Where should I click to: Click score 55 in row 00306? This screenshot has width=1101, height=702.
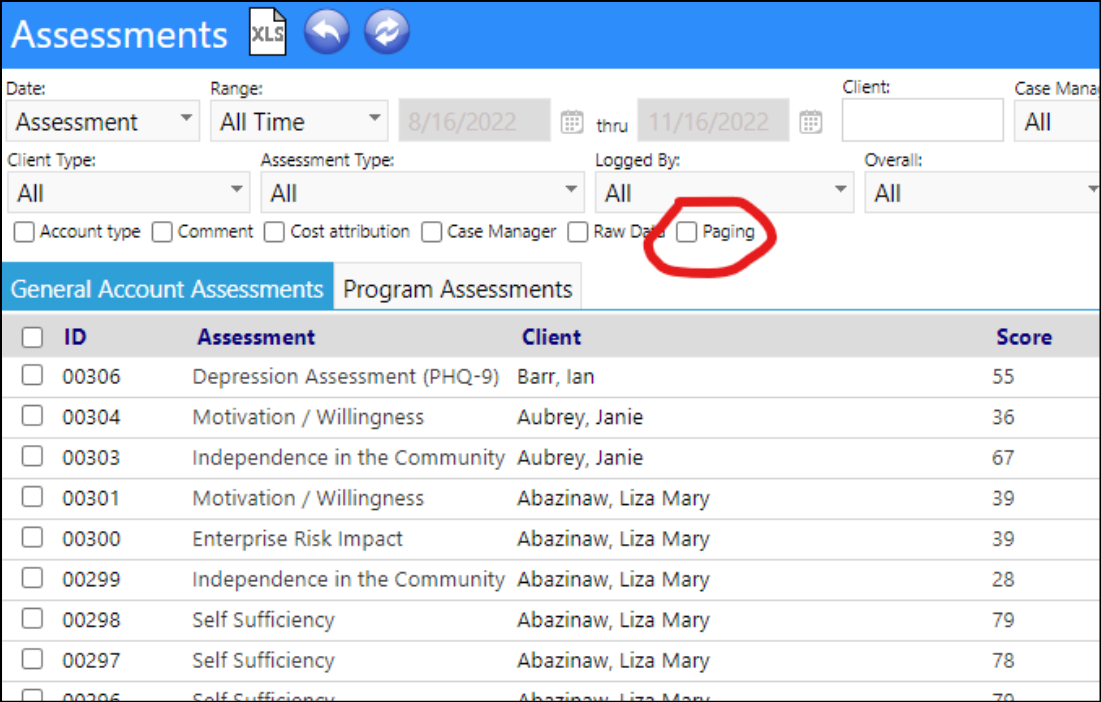pos(1003,376)
